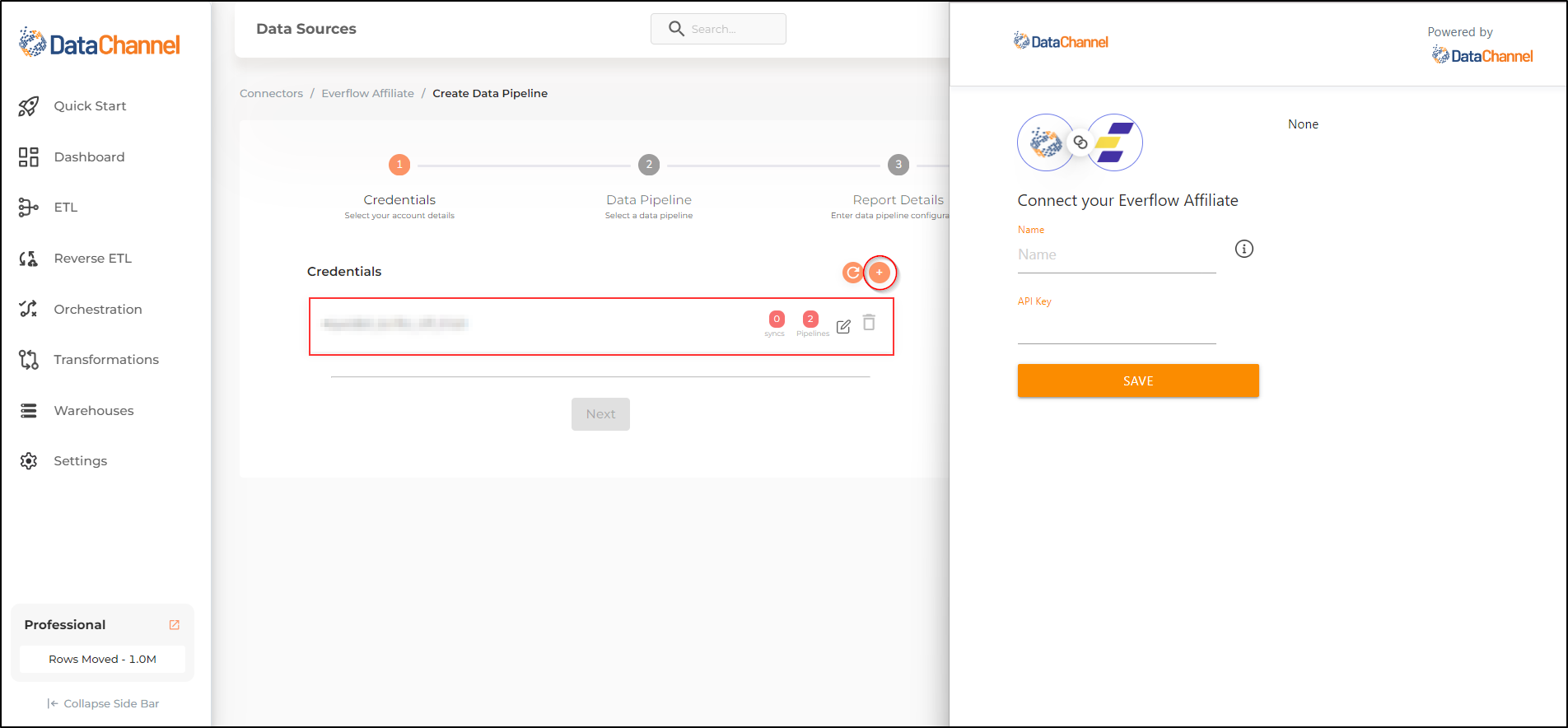The width and height of the screenshot is (1568, 728).
Task: Click the None text in panel
Action: [x=1303, y=124]
